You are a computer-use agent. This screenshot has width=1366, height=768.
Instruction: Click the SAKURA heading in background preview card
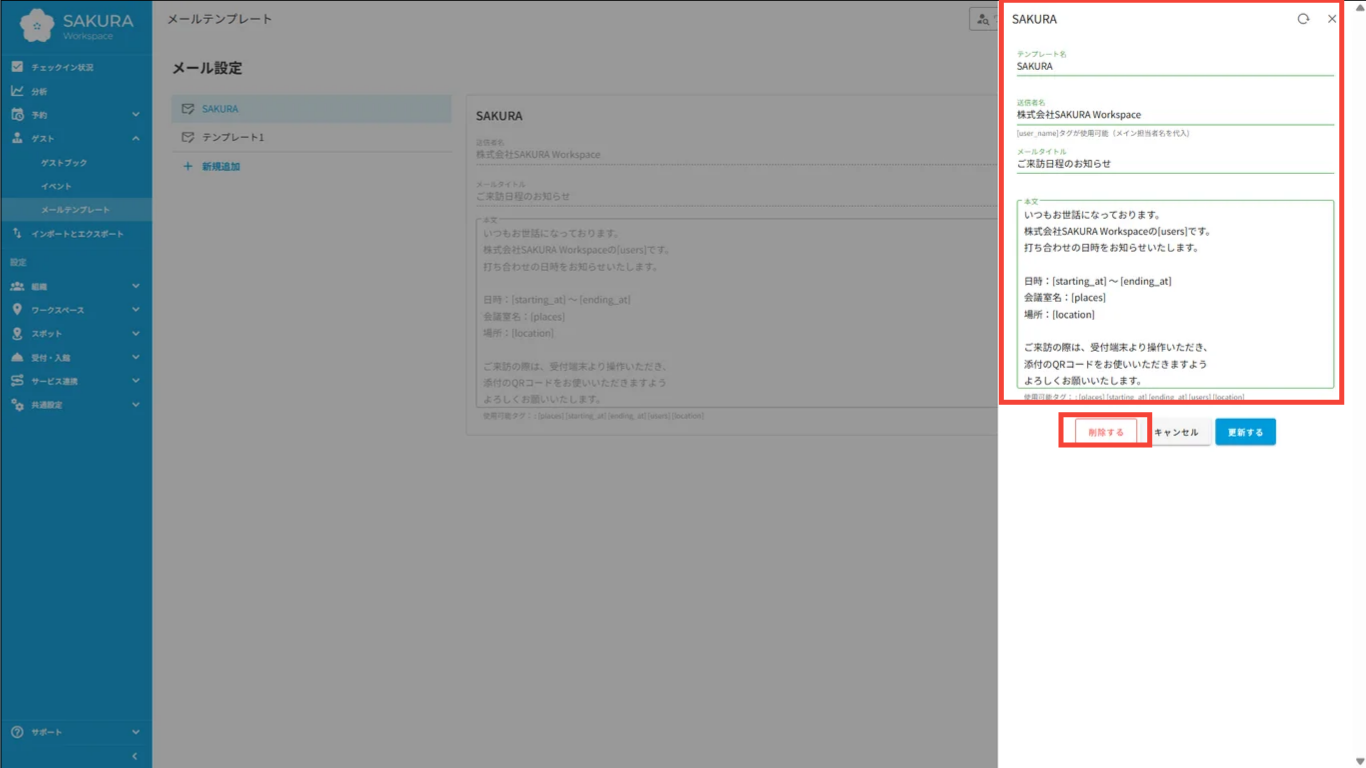point(499,116)
